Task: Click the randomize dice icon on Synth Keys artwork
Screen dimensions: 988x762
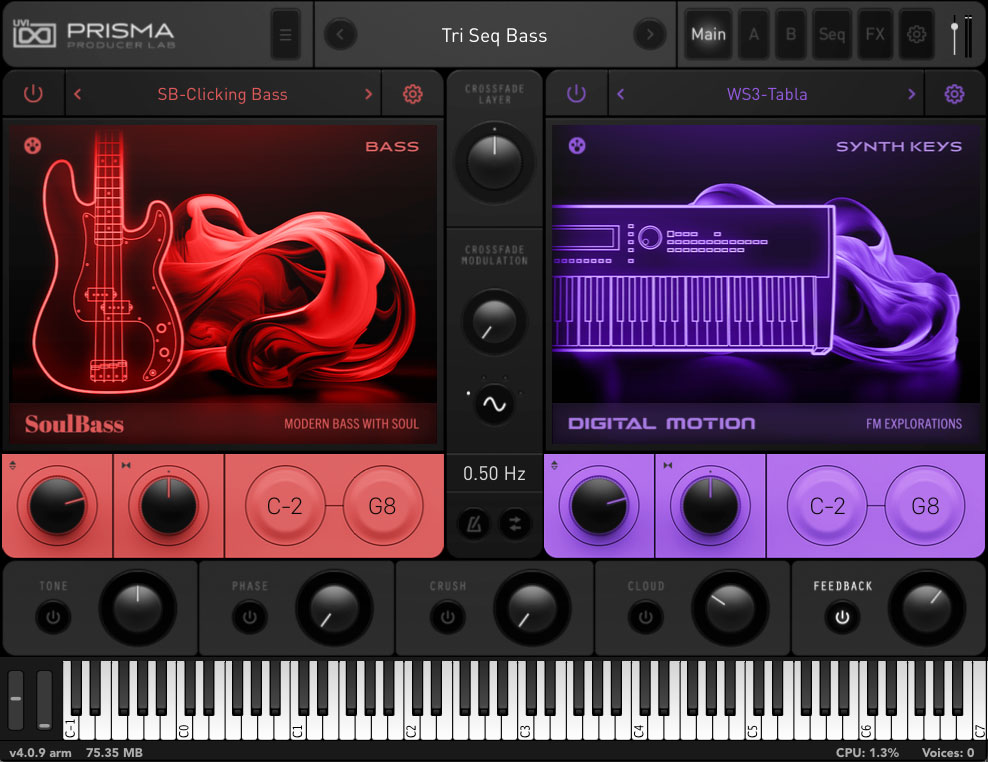Action: [577, 146]
